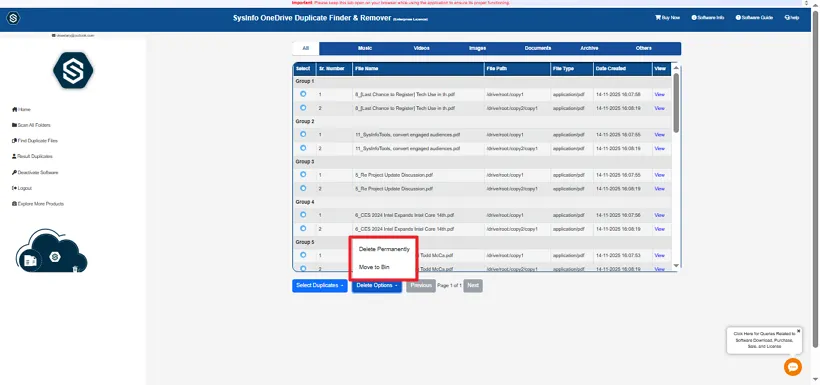Select Group 2 row 1 radio button
This screenshot has height=385, width=820.
303,134
